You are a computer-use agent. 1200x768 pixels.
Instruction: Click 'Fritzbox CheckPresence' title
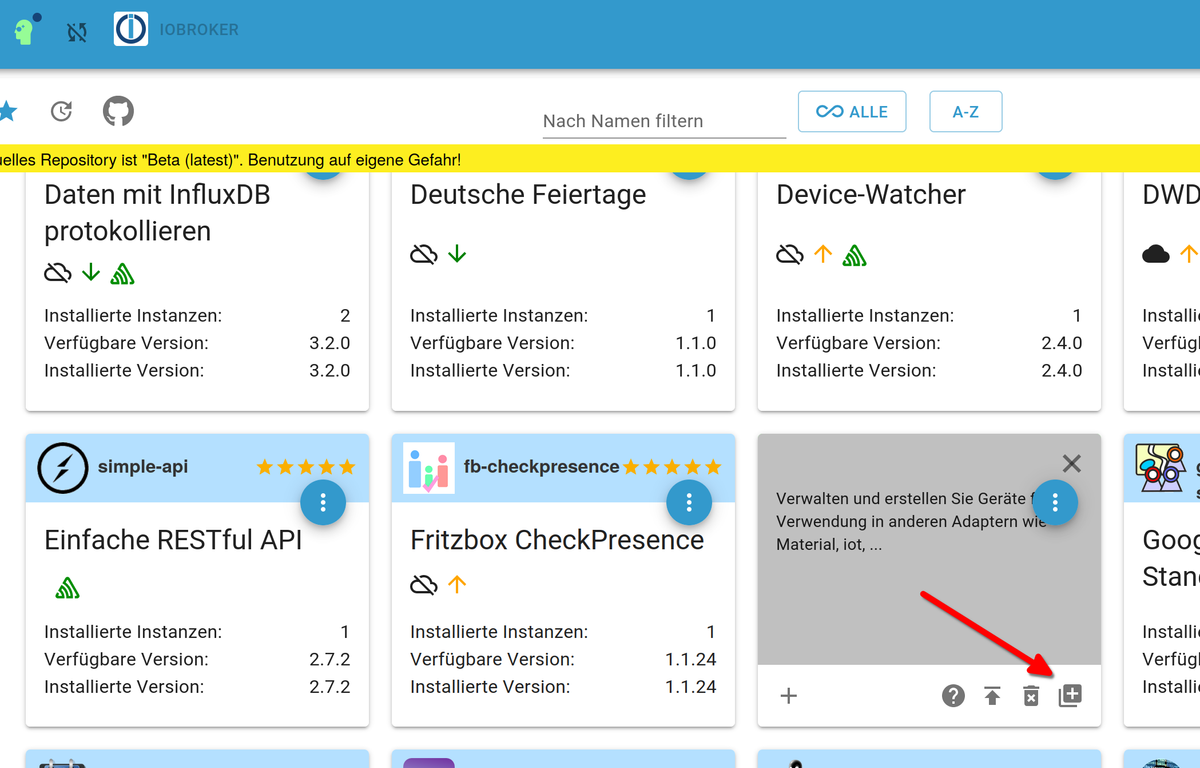pyautogui.click(x=557, y=541)
